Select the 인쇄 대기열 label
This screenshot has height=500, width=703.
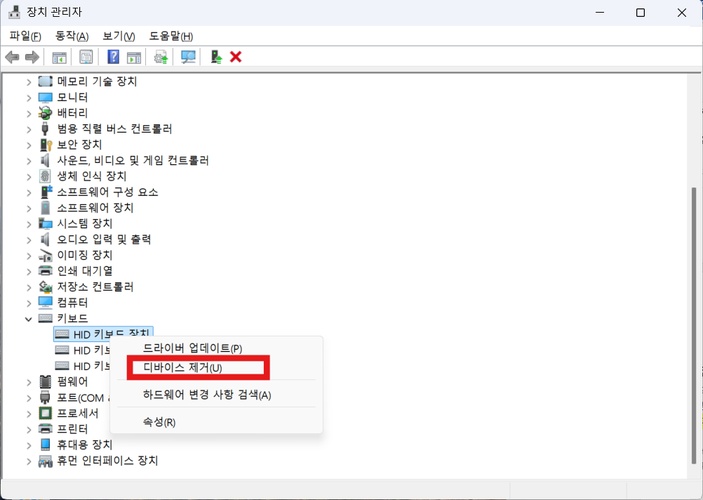pos(85,271)
